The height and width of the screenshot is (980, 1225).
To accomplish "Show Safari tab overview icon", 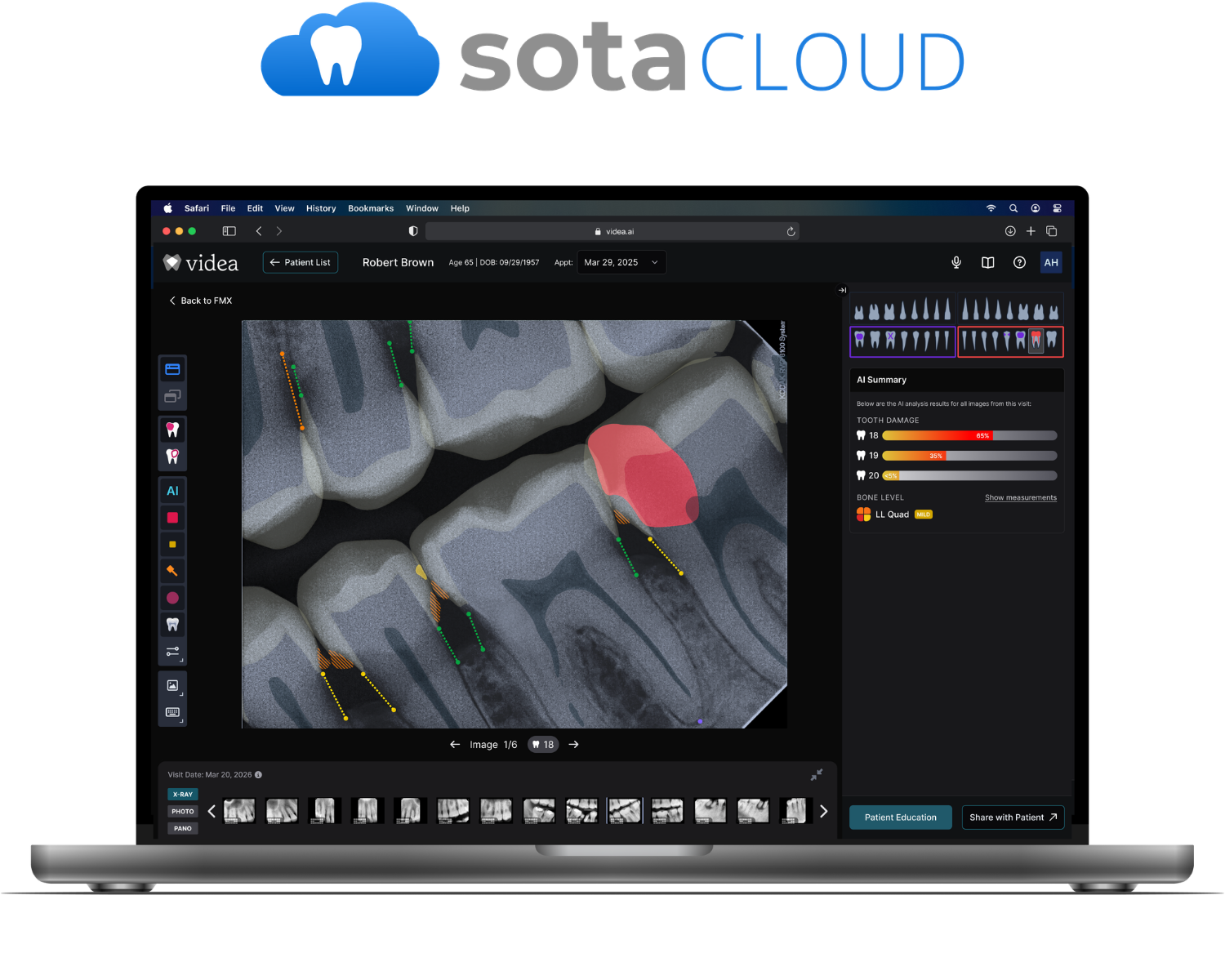I will [1052, 231].
